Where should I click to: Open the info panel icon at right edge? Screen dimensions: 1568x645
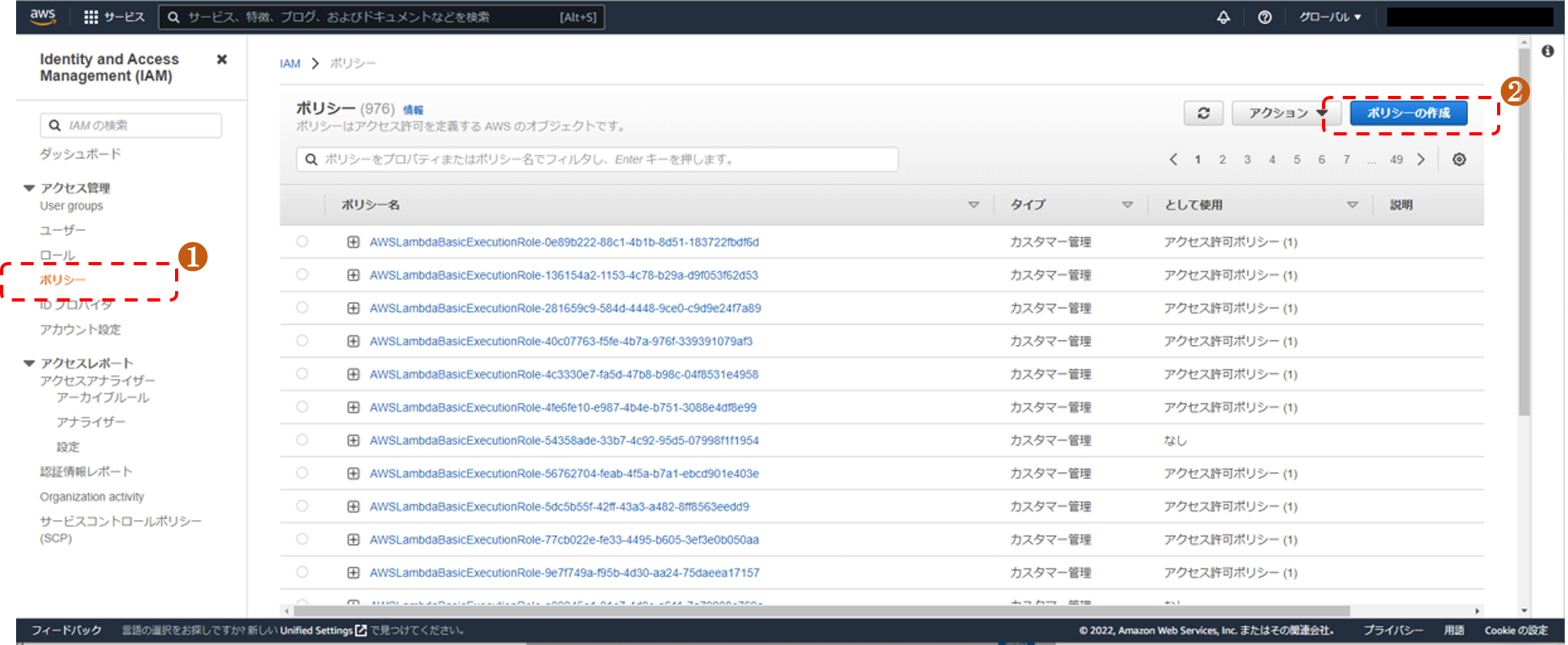[1547, 52]
